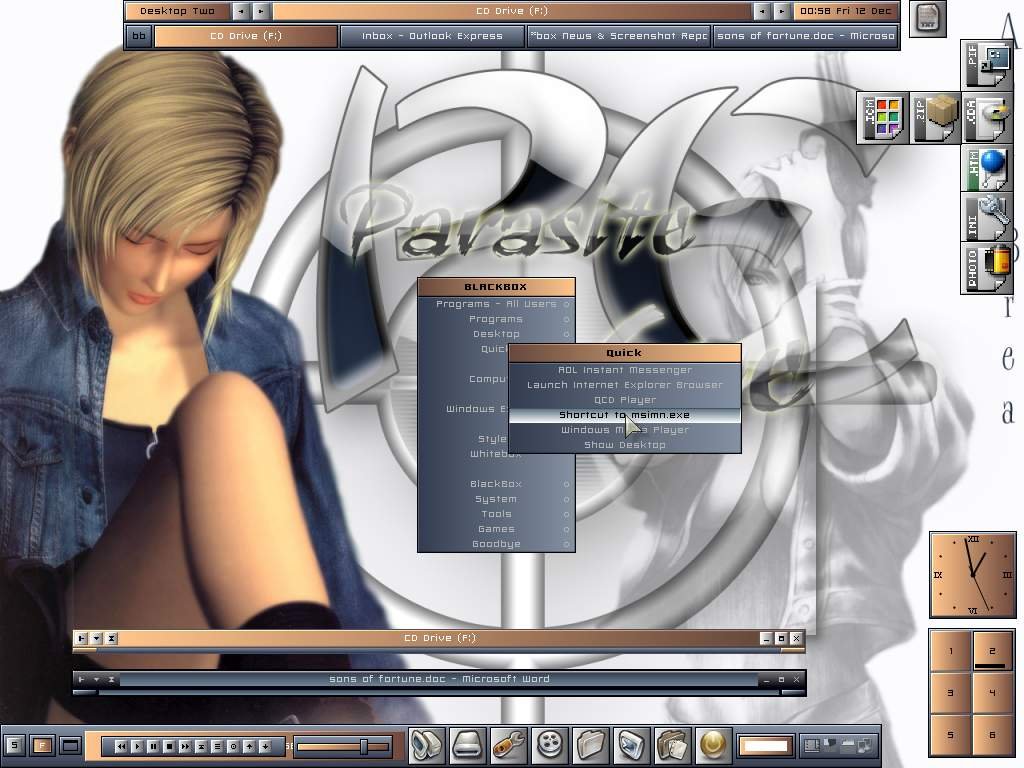Open the wrench tools dock icon
This screenshot has height=768, width=1024.
pos(510,744)
